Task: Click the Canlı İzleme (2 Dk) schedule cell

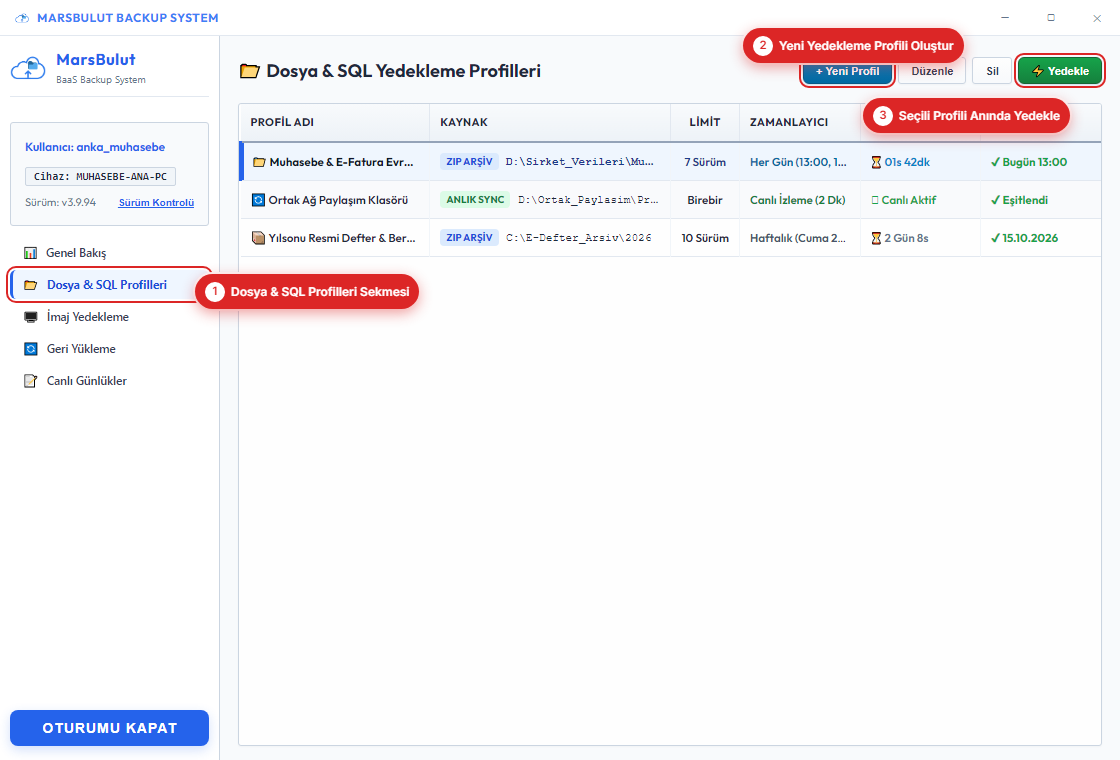Action: pos(797,200)
